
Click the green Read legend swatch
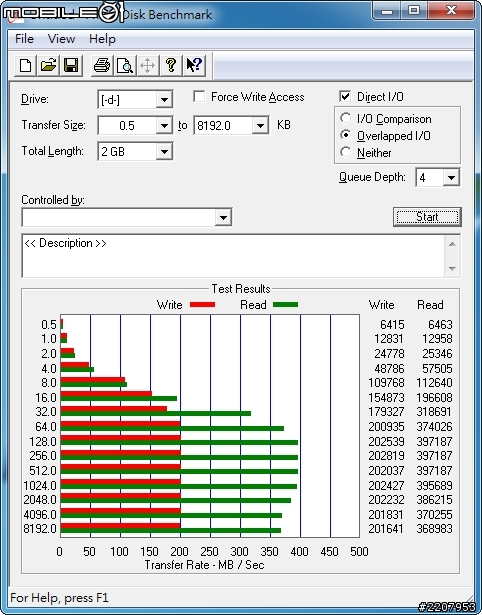tap(286, 304)
